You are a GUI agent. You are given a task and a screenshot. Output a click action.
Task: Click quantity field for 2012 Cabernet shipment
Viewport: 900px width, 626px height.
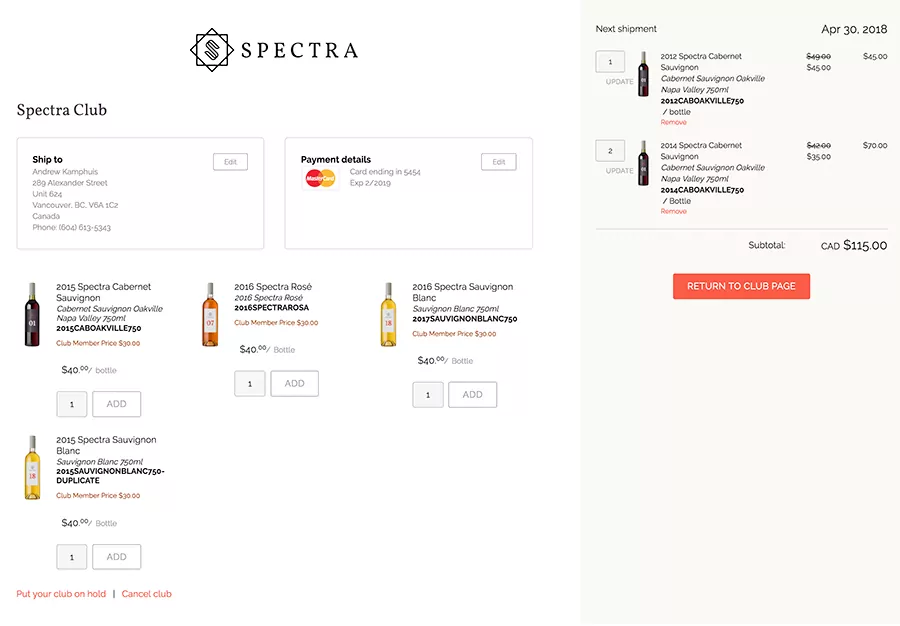[610, 62]
